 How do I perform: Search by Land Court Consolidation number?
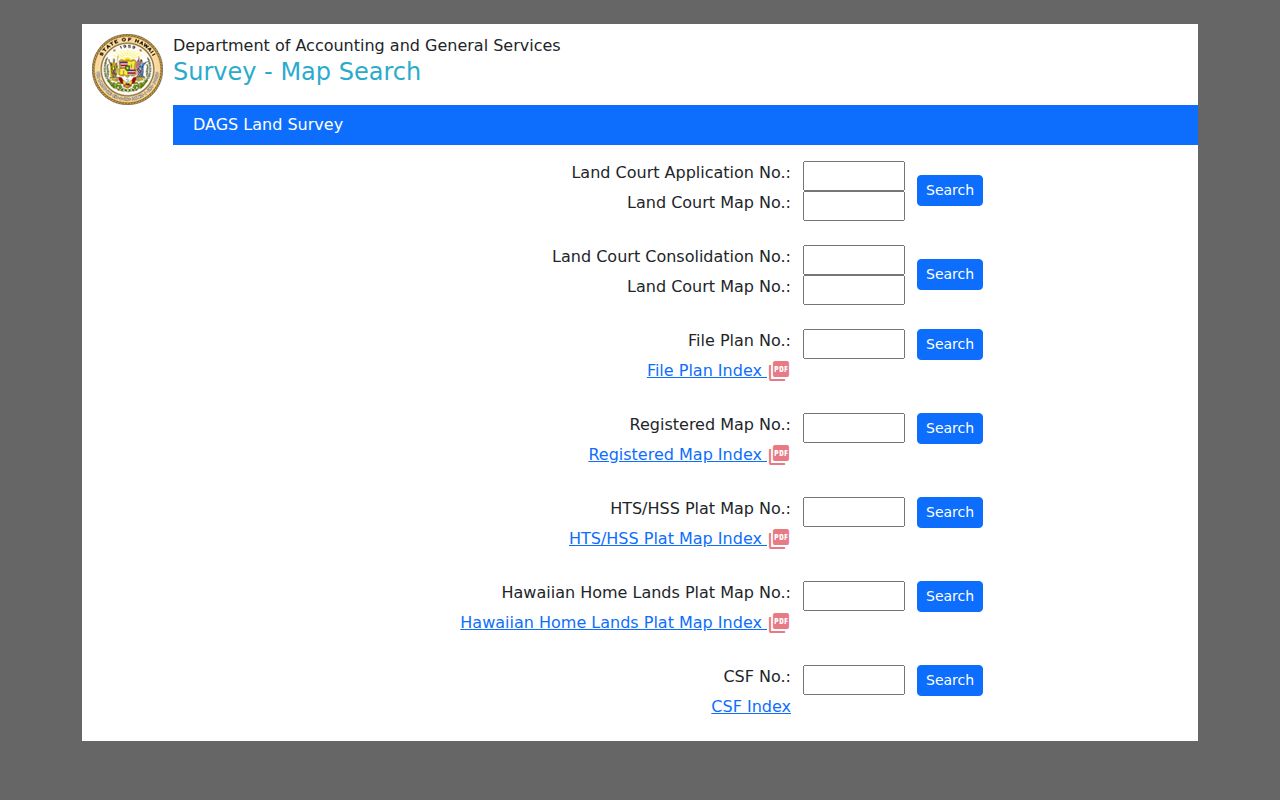[x=950, y=274]
